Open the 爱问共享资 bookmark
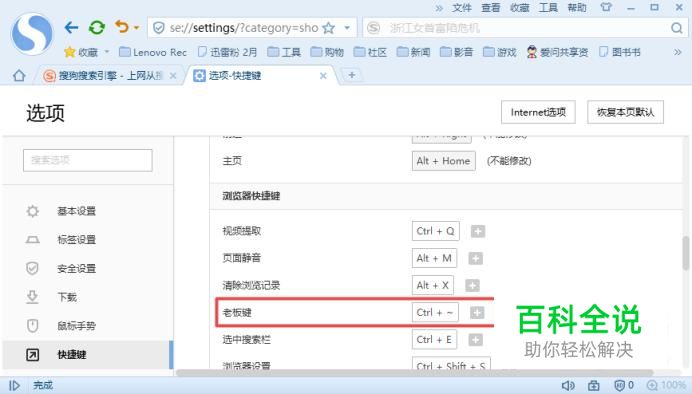Image resolution: width=692 pixels, height=394 pixels. point(557,52)
